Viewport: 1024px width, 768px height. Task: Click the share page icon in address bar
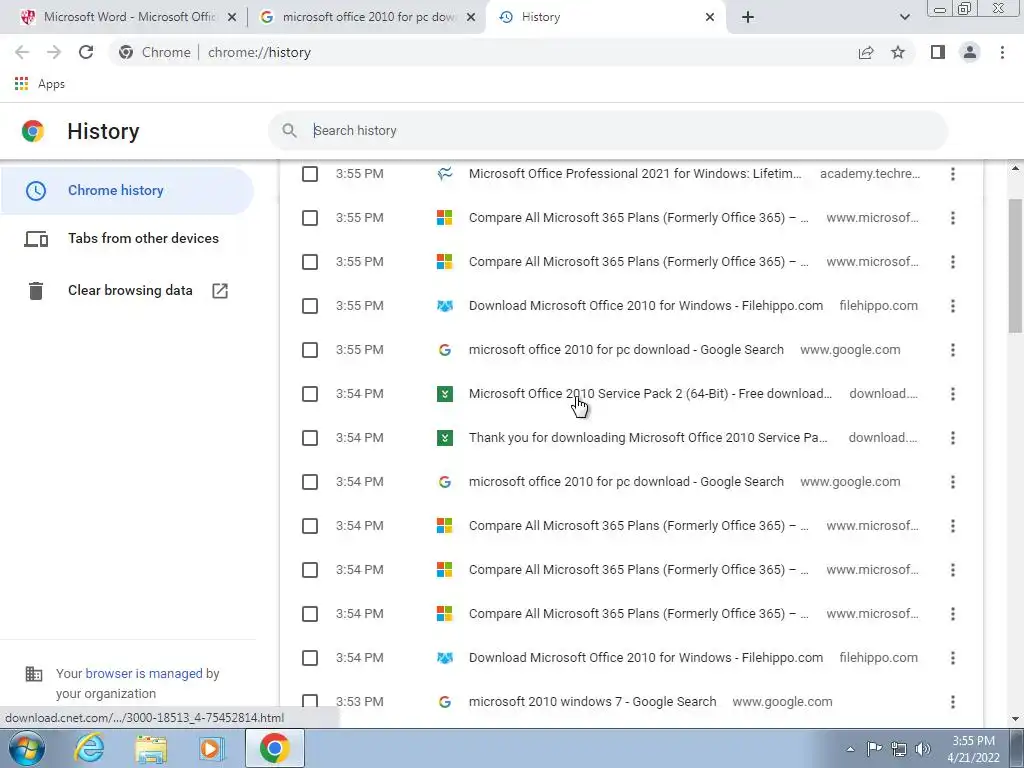[866, 52]
